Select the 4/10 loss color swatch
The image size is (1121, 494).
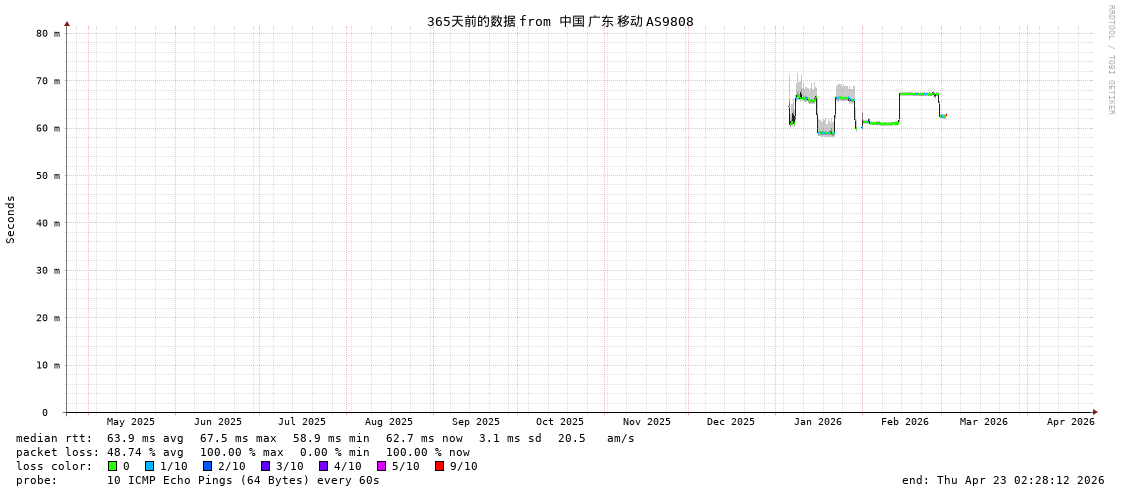324,466
